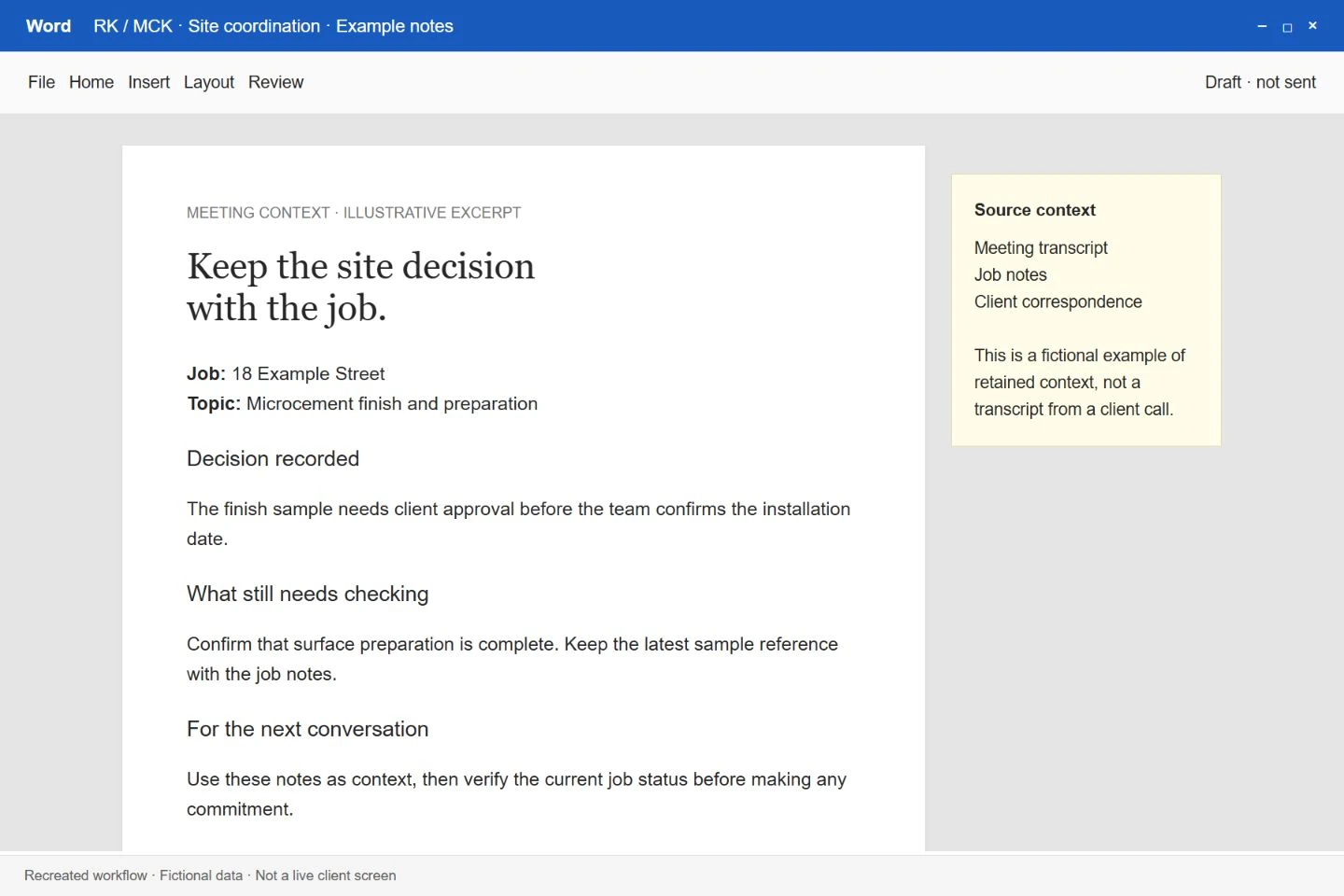1344x896 pixels.
Task: Click paragraph starting 'Confirm that surface preparation'
Action: 512,659
